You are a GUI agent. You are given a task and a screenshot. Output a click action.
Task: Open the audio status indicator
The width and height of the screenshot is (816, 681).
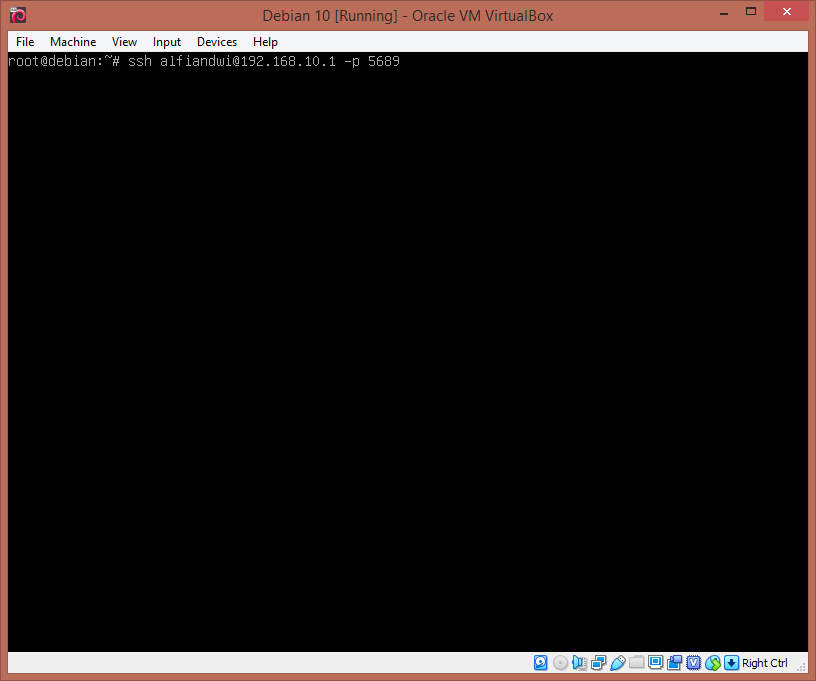click(579, 663)
